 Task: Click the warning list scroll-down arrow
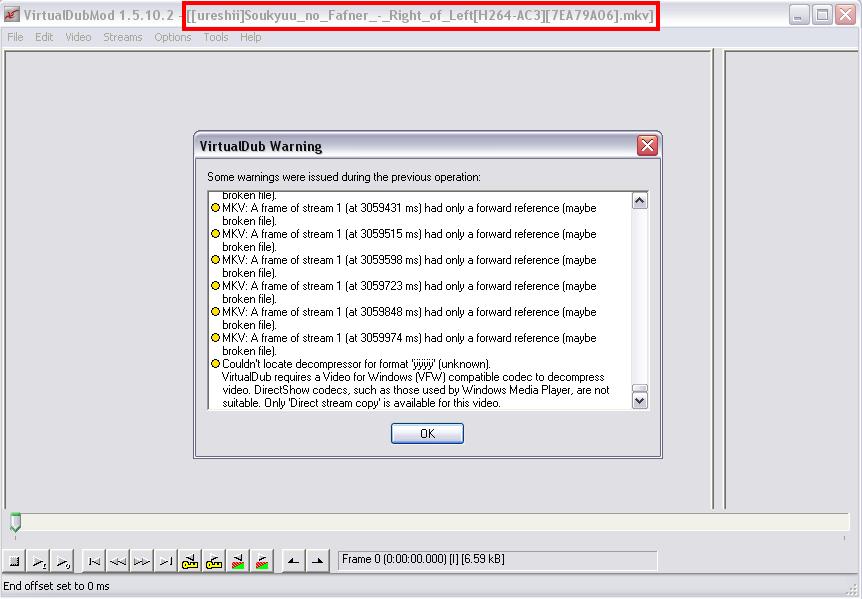639,401
